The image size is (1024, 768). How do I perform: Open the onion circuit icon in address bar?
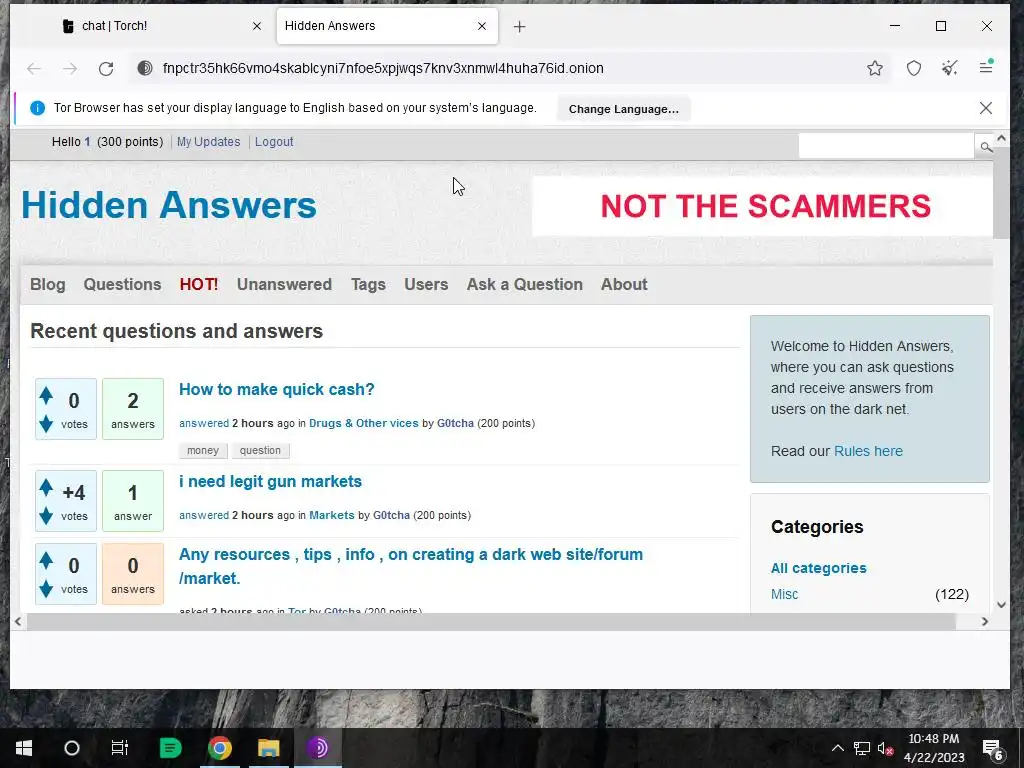pos(145,68)
